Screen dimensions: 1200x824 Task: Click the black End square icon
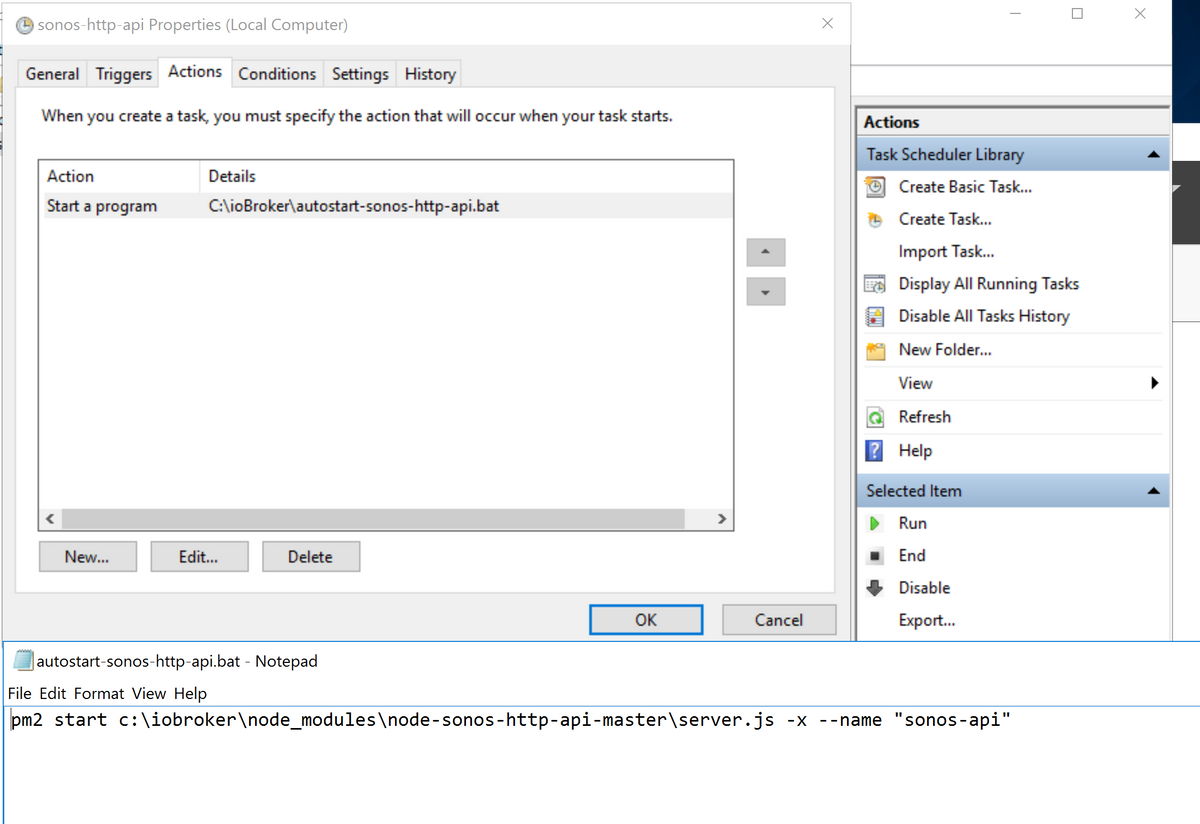[875, 556]
